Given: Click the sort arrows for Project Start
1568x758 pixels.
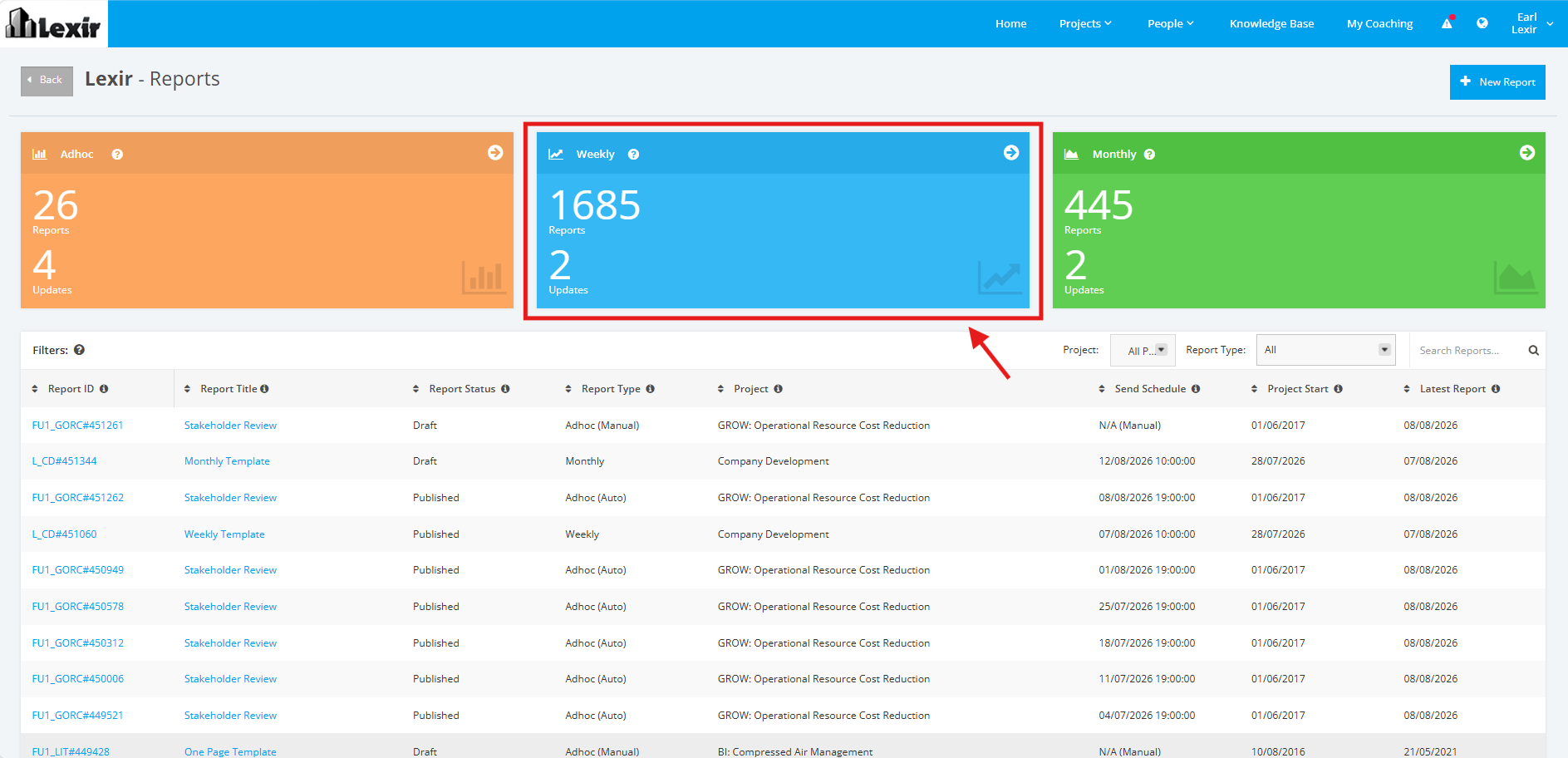Looking at the screenshot, I should [x=1254, y=389].
